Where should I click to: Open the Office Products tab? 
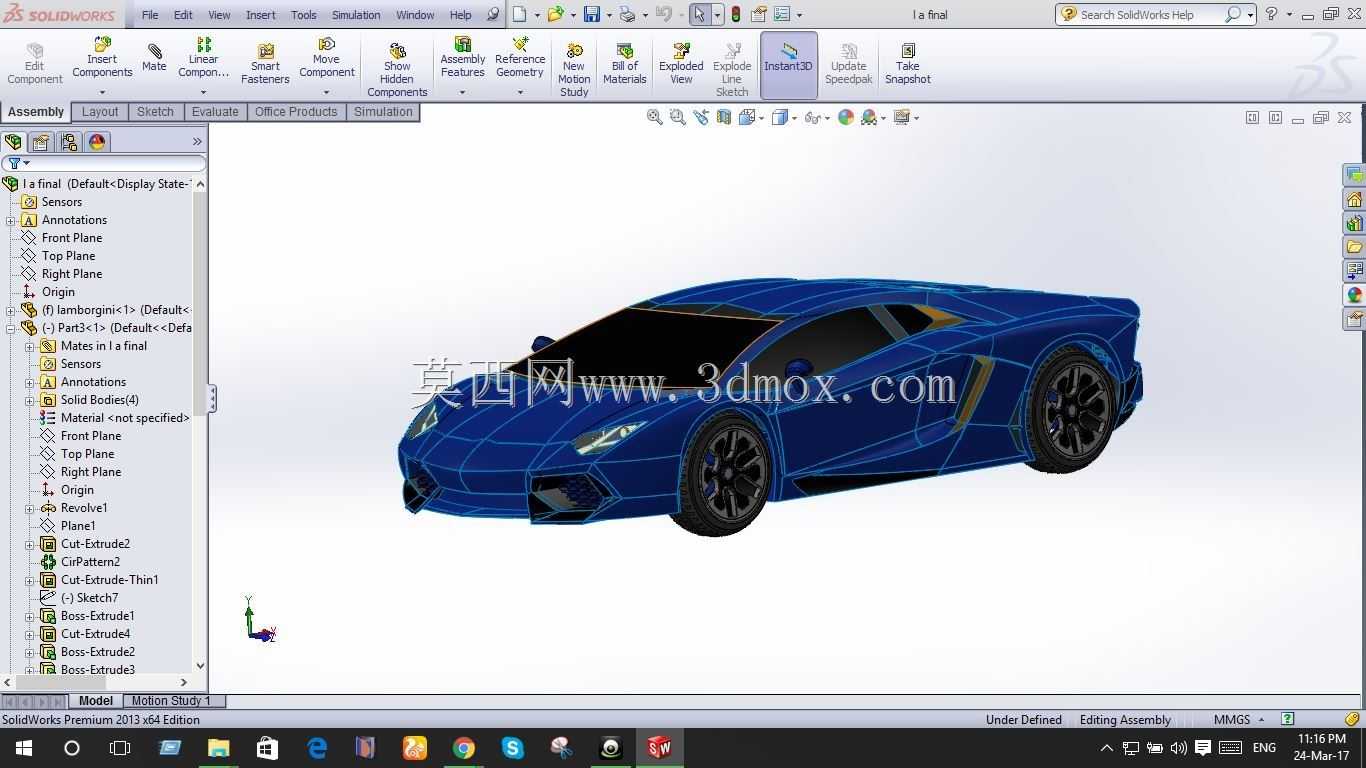(296, 112)
